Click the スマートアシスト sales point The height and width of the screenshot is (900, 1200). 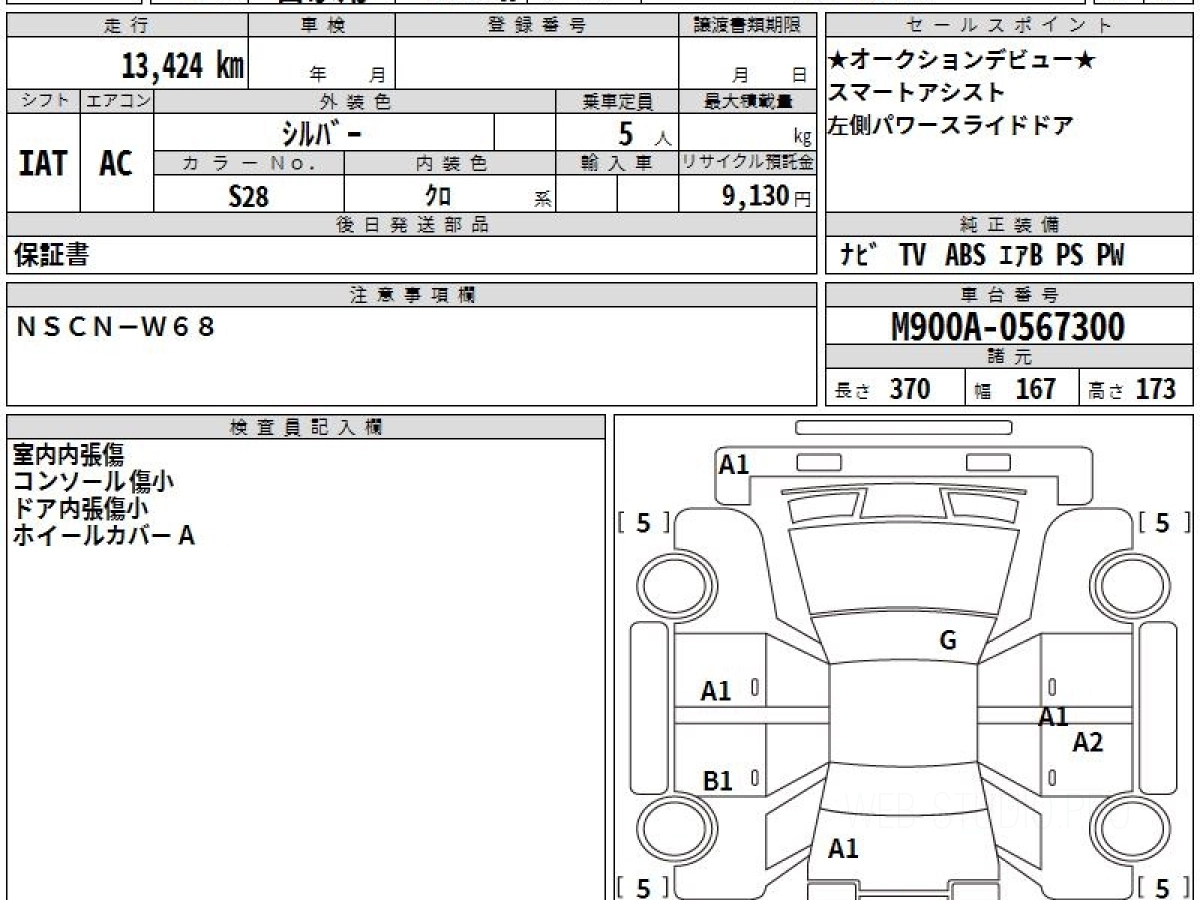pyautogui.click(x=916, y=93)
